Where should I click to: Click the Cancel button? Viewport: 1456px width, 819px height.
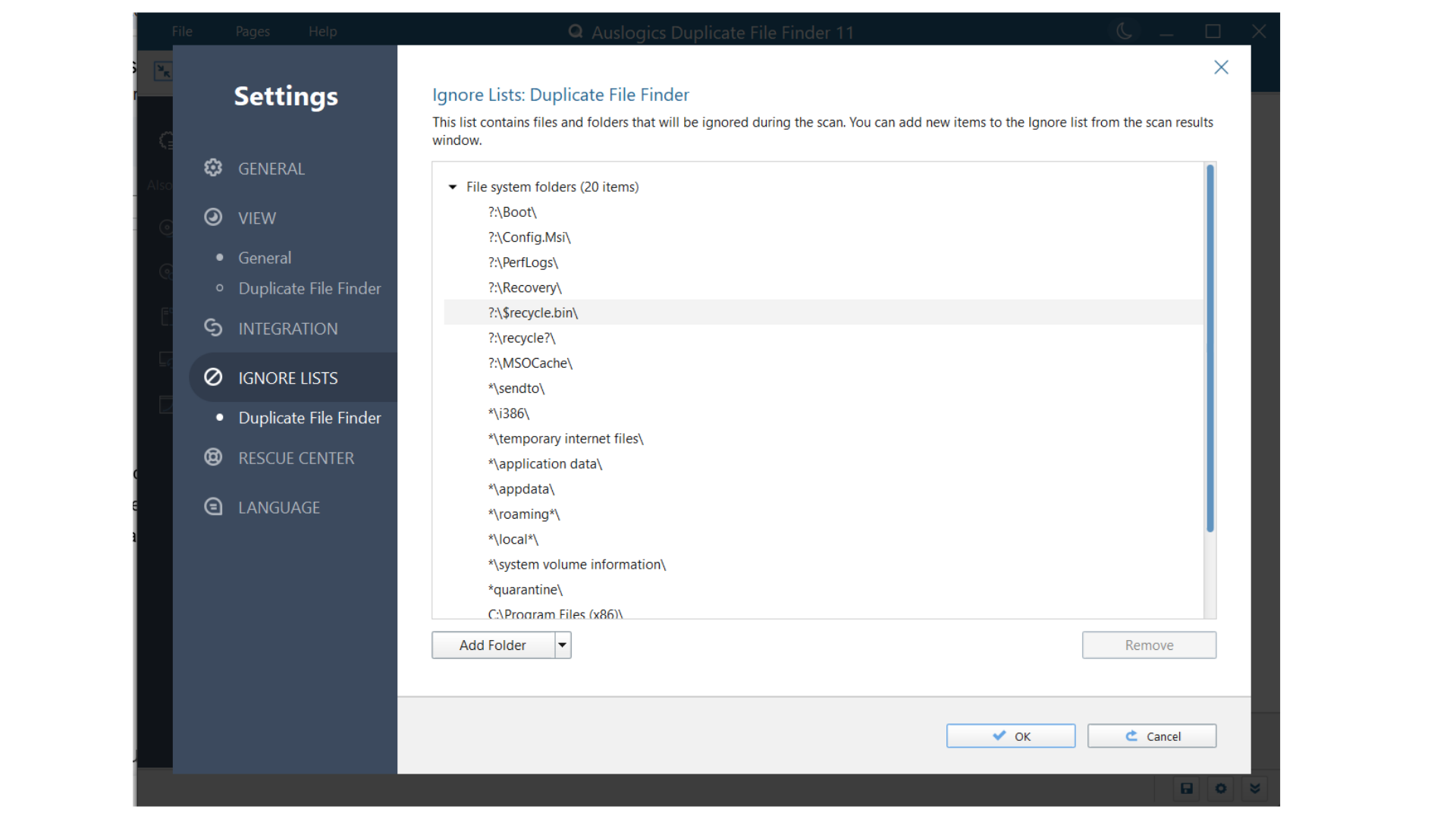[1151, 736]
